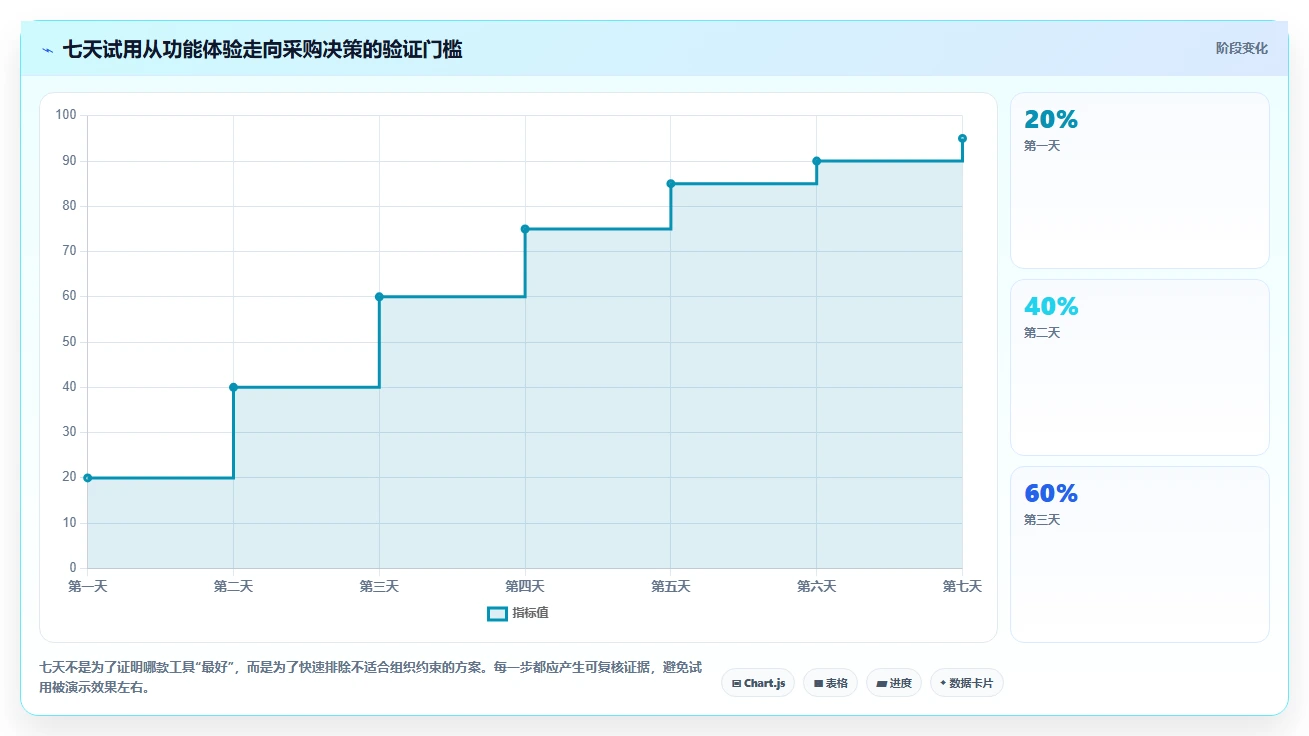Click the 100 y-axis tick label
1309x736 pixels.
tap(66, 115)
